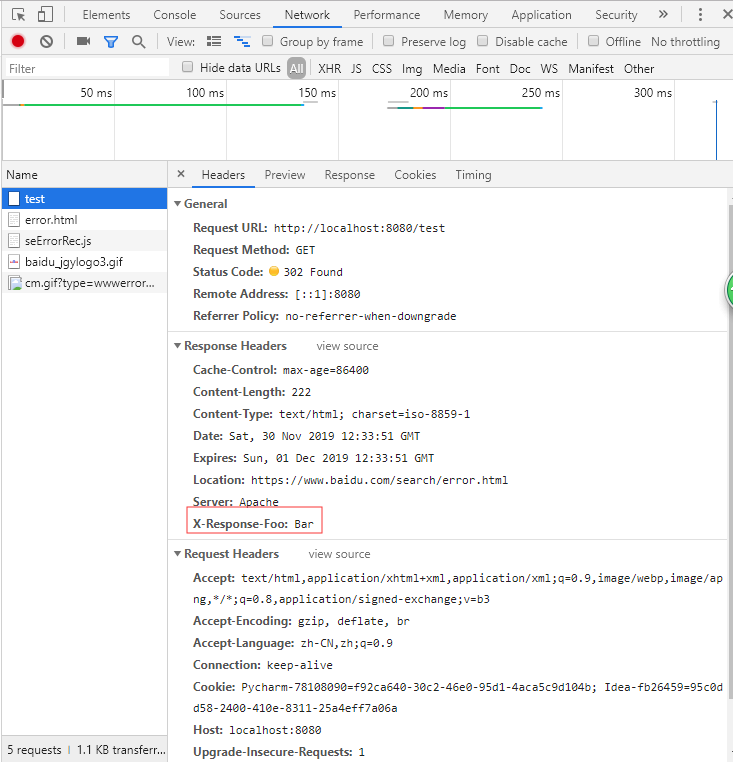The width and height of the screenshot is (733, 762).
Task: Select the All filter type
Action: coord(297,69)
